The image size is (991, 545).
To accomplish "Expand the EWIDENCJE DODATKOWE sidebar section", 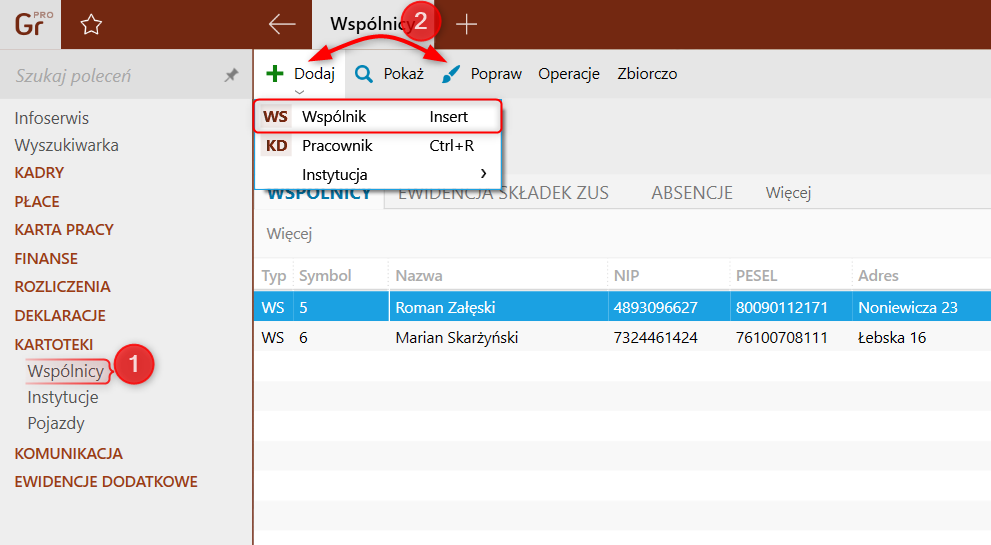I will [x=106, y=482].
